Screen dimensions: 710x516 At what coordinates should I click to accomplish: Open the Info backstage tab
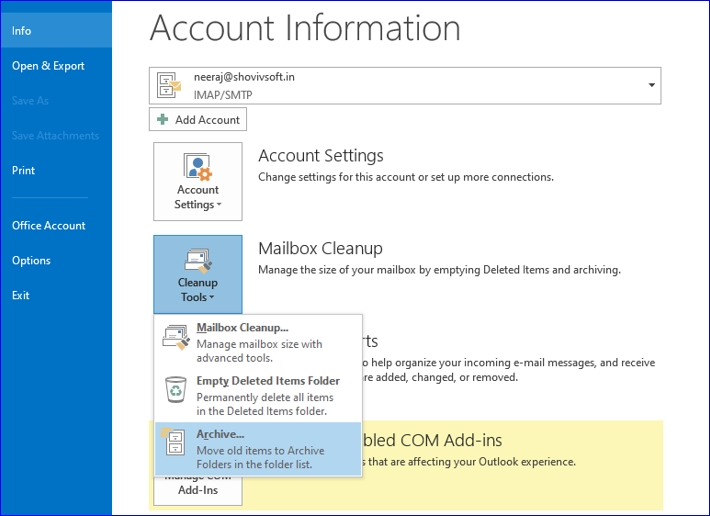point(56,31)
